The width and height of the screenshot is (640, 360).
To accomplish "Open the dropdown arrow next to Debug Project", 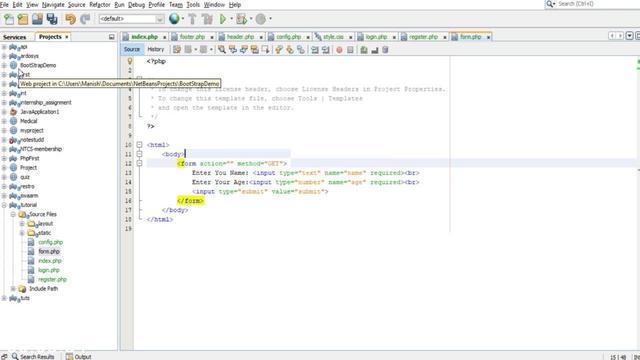I will coord(251,19).
